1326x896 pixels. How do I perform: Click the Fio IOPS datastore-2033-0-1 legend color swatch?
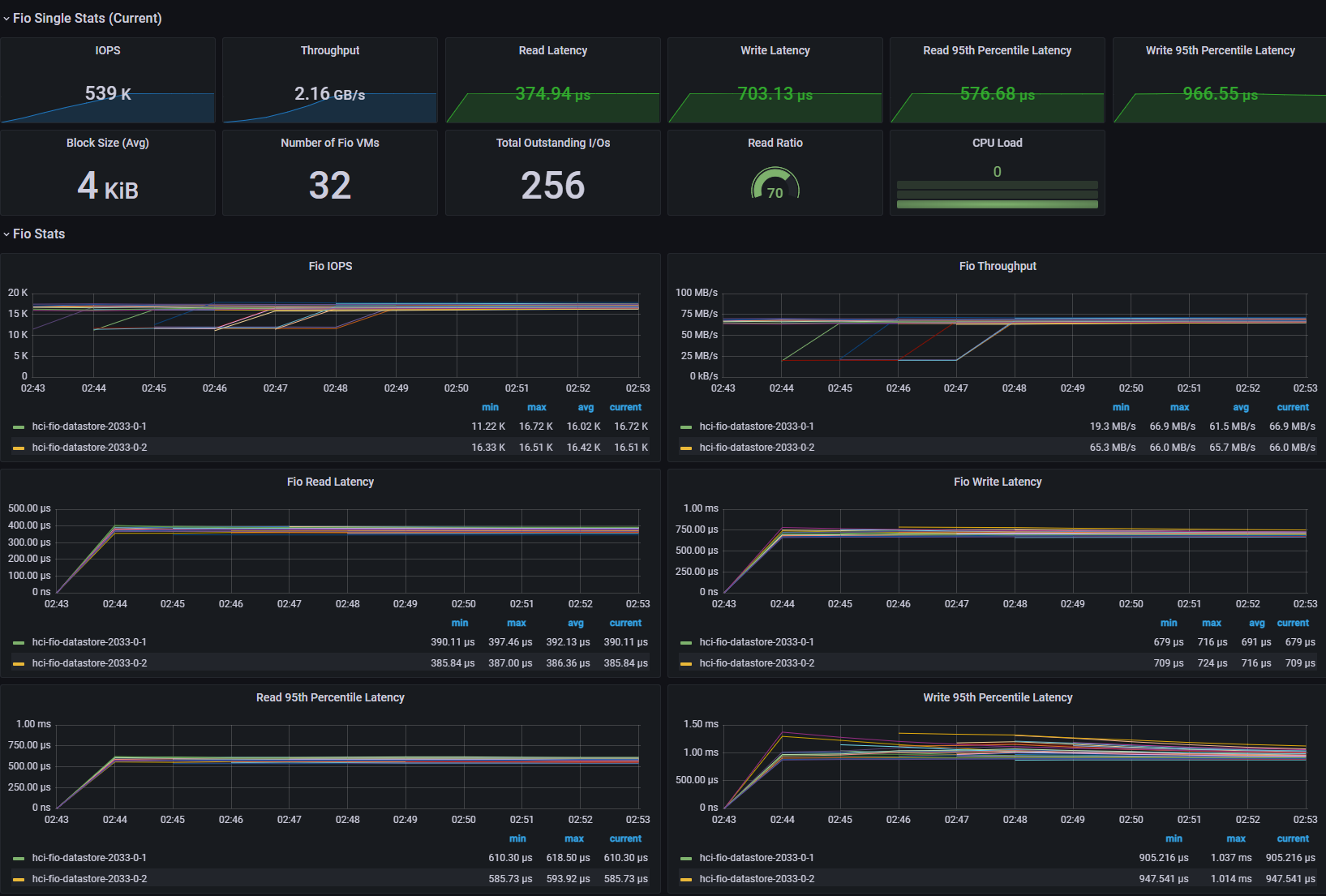[19, 427]
